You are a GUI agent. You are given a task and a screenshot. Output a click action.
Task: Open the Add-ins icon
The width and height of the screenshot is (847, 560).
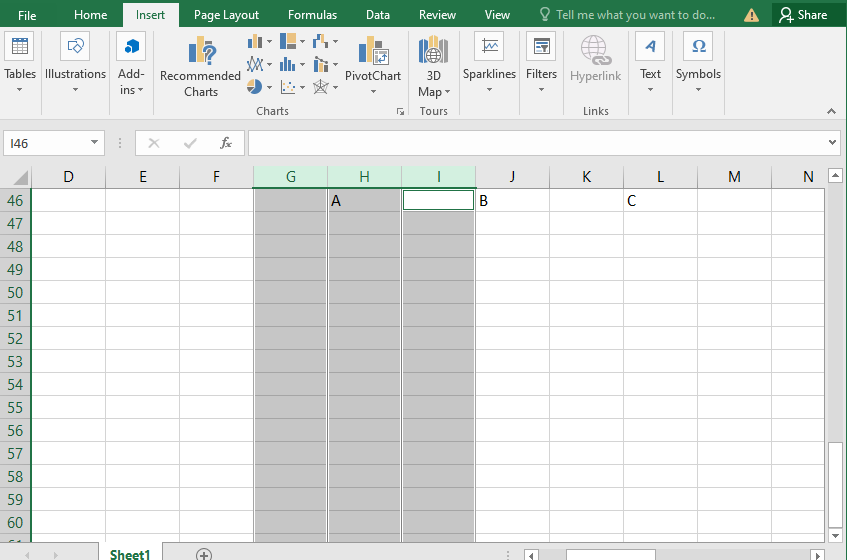131,46
